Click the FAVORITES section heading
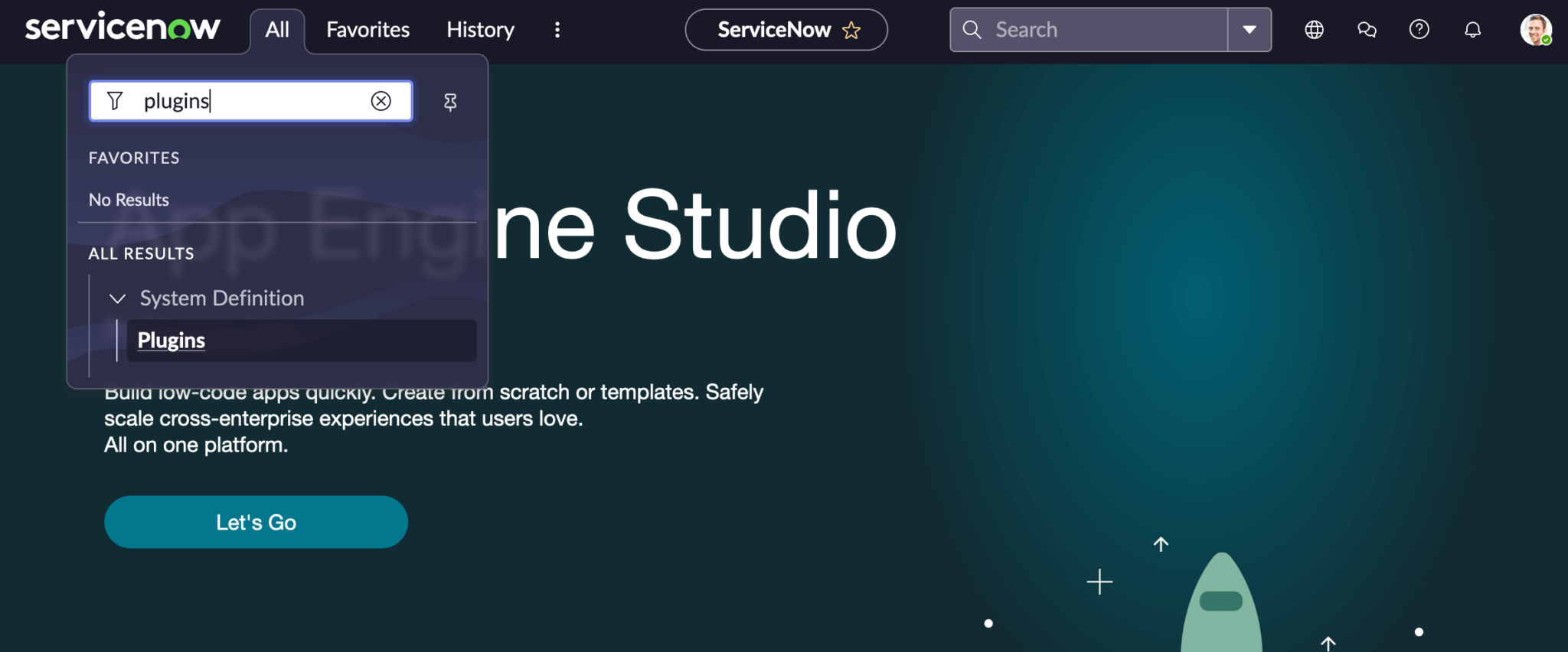The height and width of the screenshot is (652, 1568). coord(134,158)
